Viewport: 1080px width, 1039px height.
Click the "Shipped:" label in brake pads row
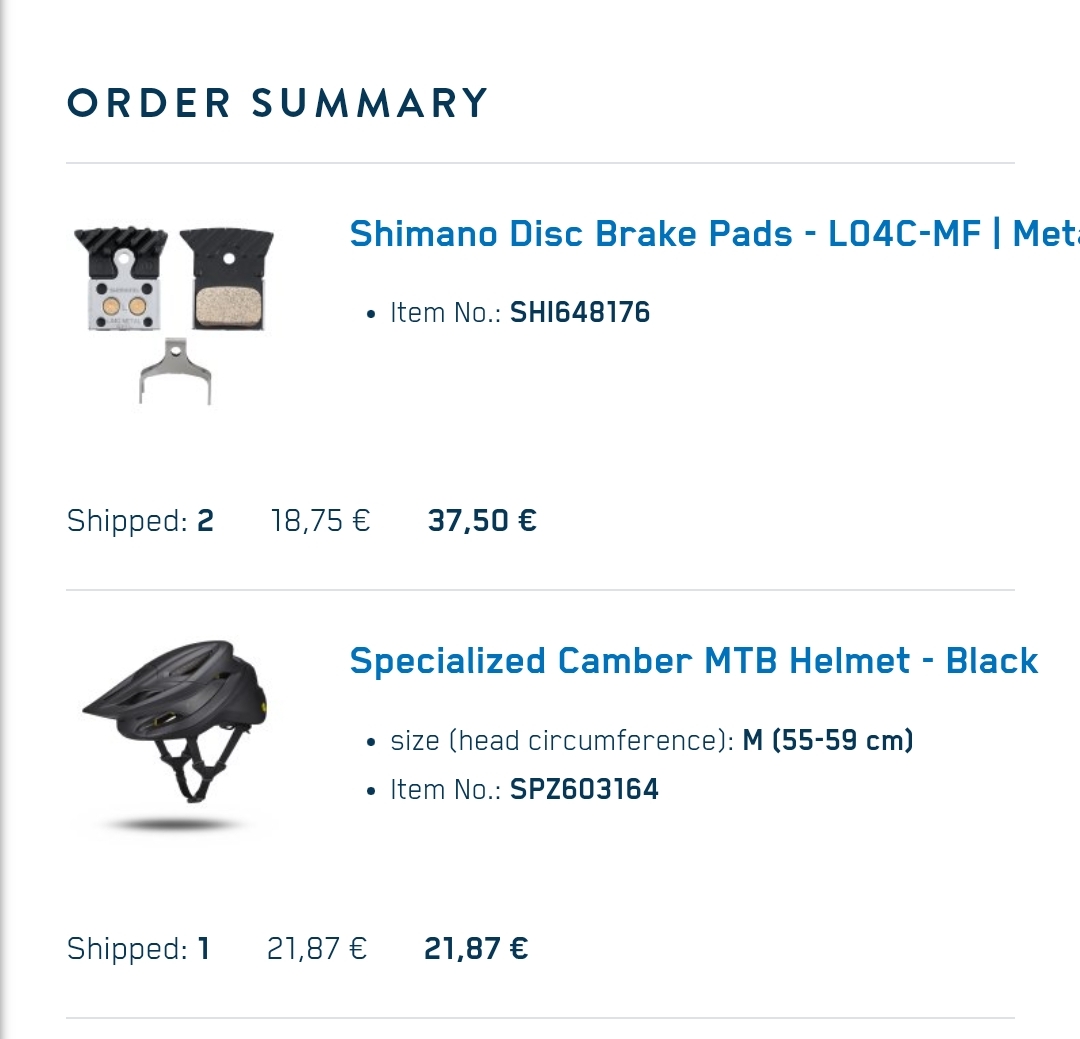tap(127, 521)
